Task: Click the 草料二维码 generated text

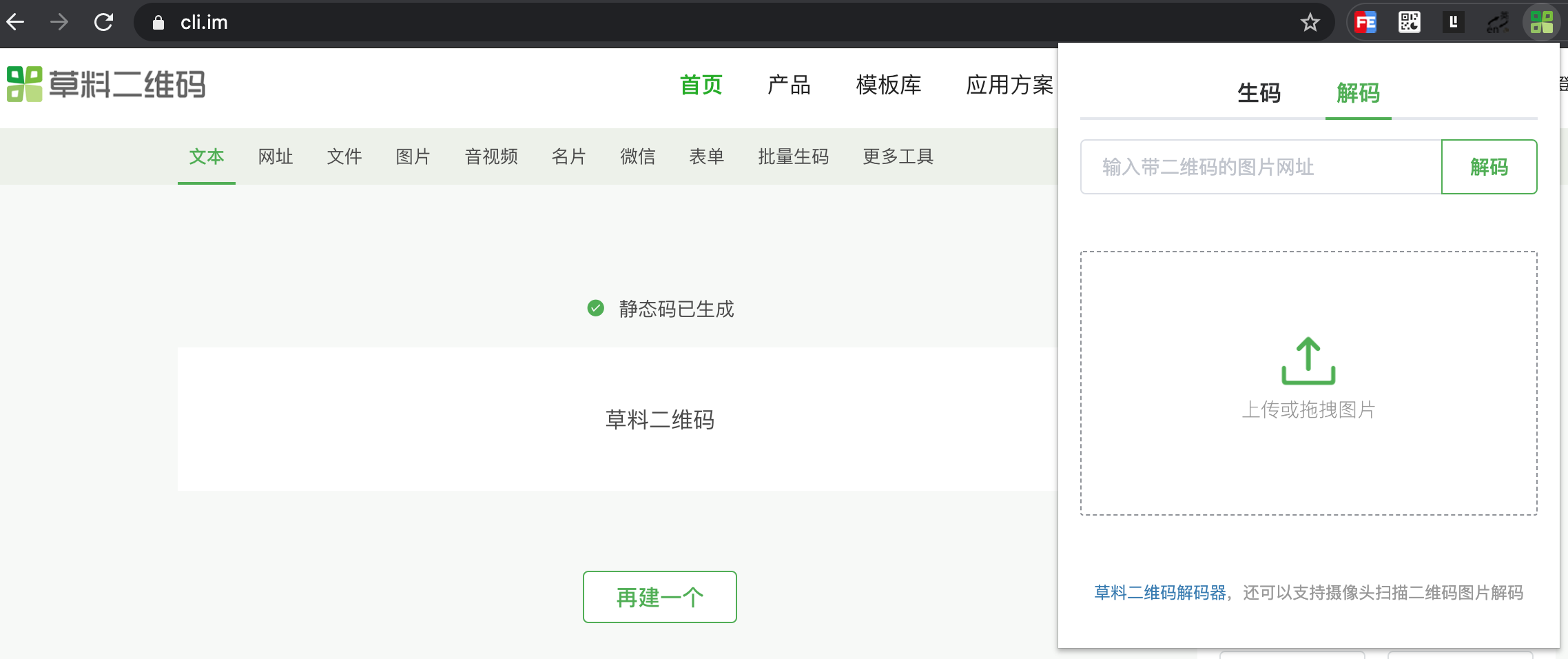Action: [x=660, y=420]
